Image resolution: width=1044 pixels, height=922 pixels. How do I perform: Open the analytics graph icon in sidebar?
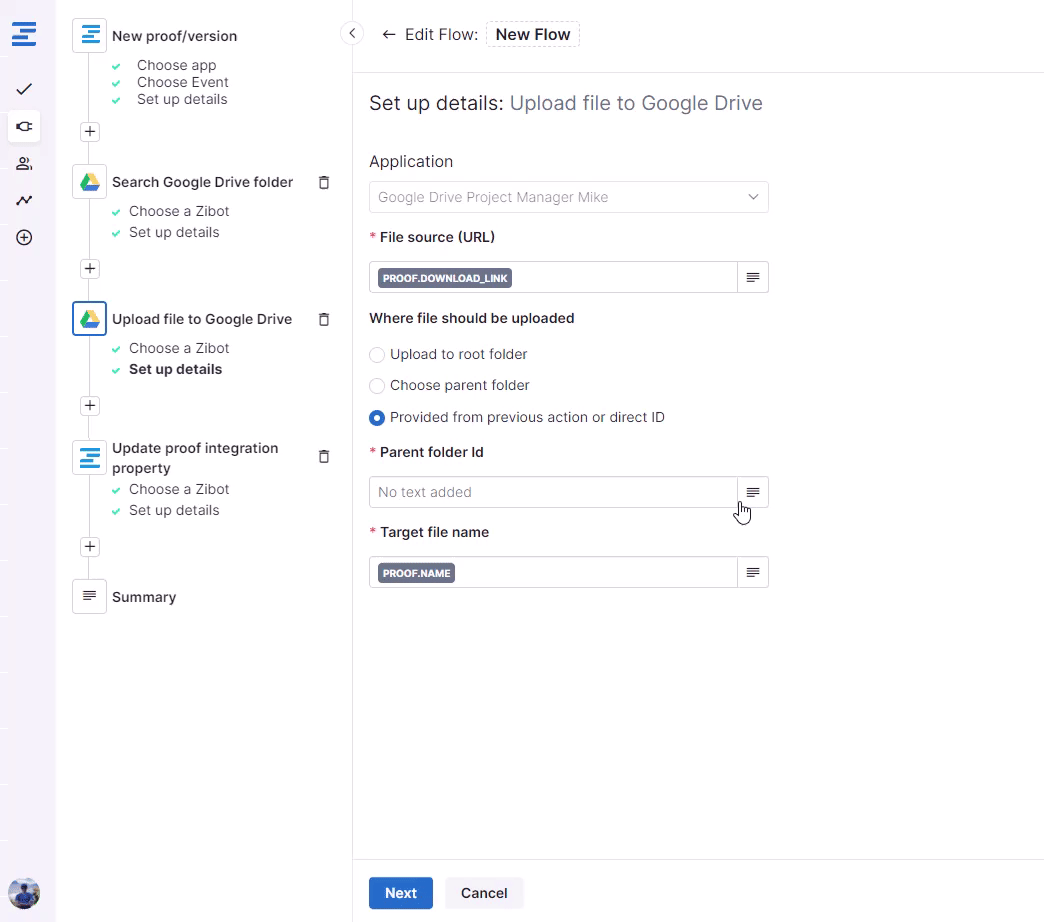pyautogui.click(x=24, y=200)
